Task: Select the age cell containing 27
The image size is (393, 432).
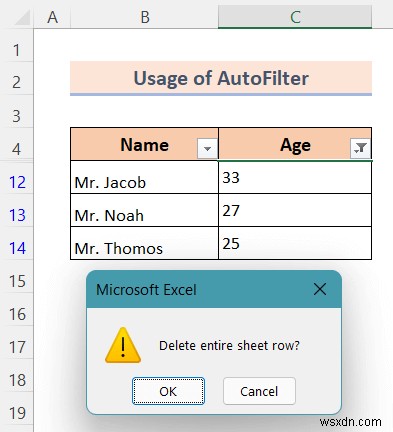Action: 295,210
